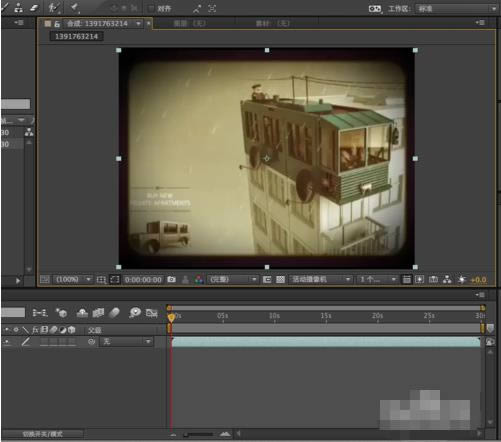The height and width of the screenshot is (442, 501).
Task: Take a snapshot with the camera icon
Action: point(171,279)
